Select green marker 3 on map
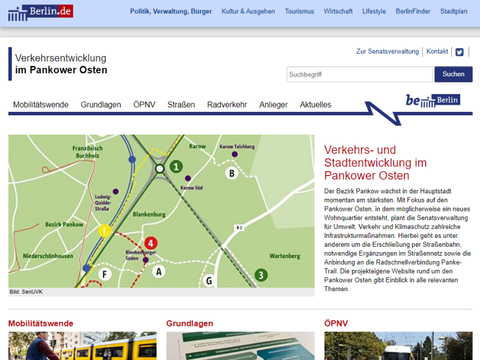Image resolution: width=480 pixels, height=360 pixels. point(261,275)
